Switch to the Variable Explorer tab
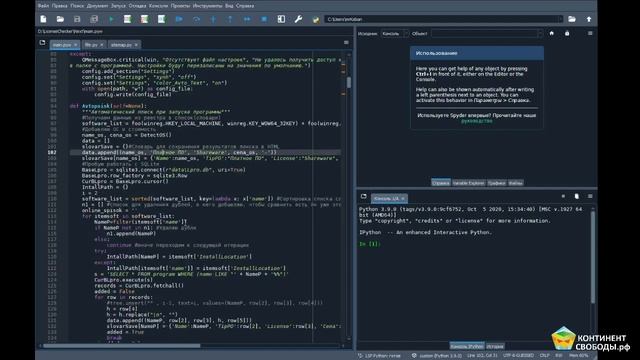The width and height of the screenshot is (640, 360). [468, 183]
